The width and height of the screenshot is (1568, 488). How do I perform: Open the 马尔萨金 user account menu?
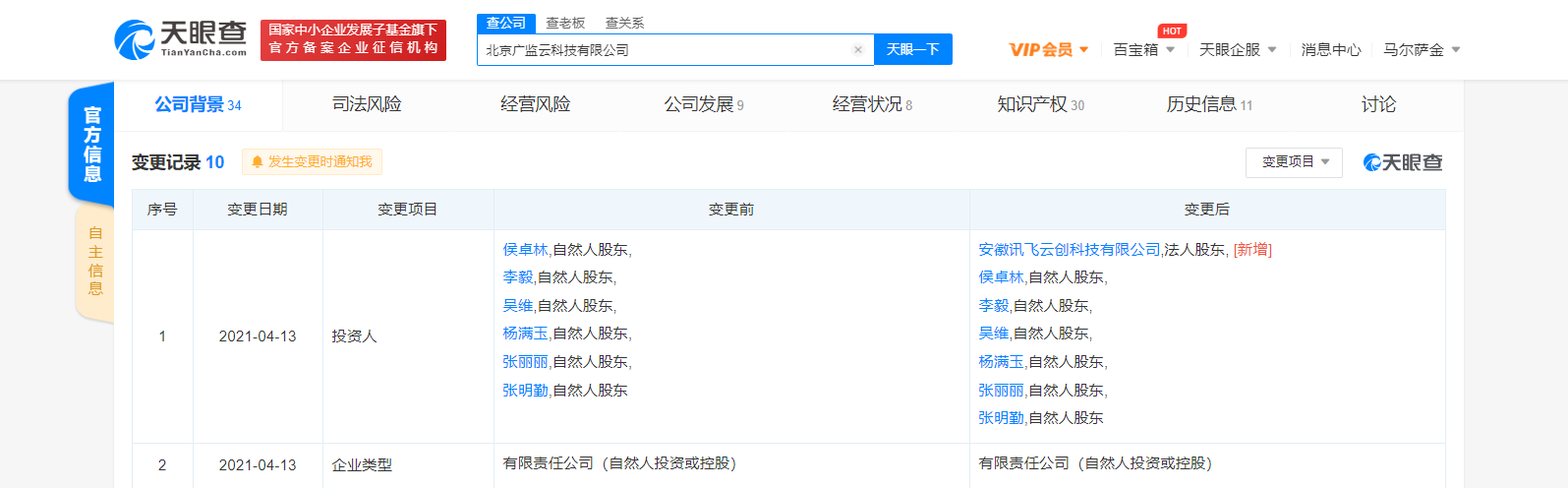coord(1422,49)
